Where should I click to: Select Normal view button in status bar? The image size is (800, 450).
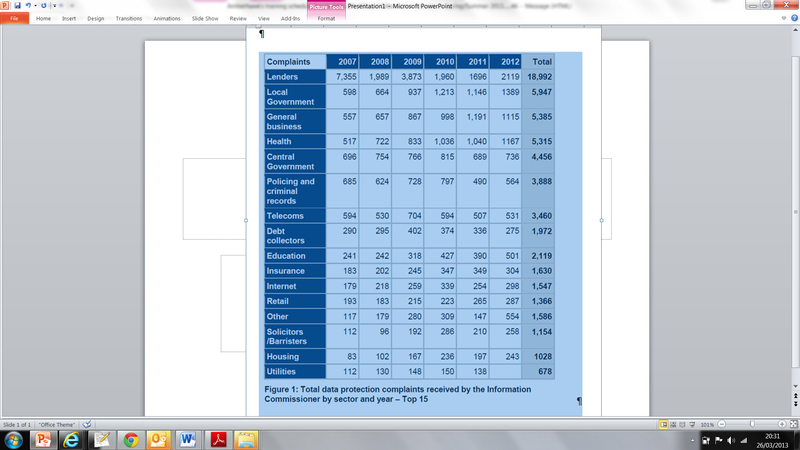click(664, 424)
